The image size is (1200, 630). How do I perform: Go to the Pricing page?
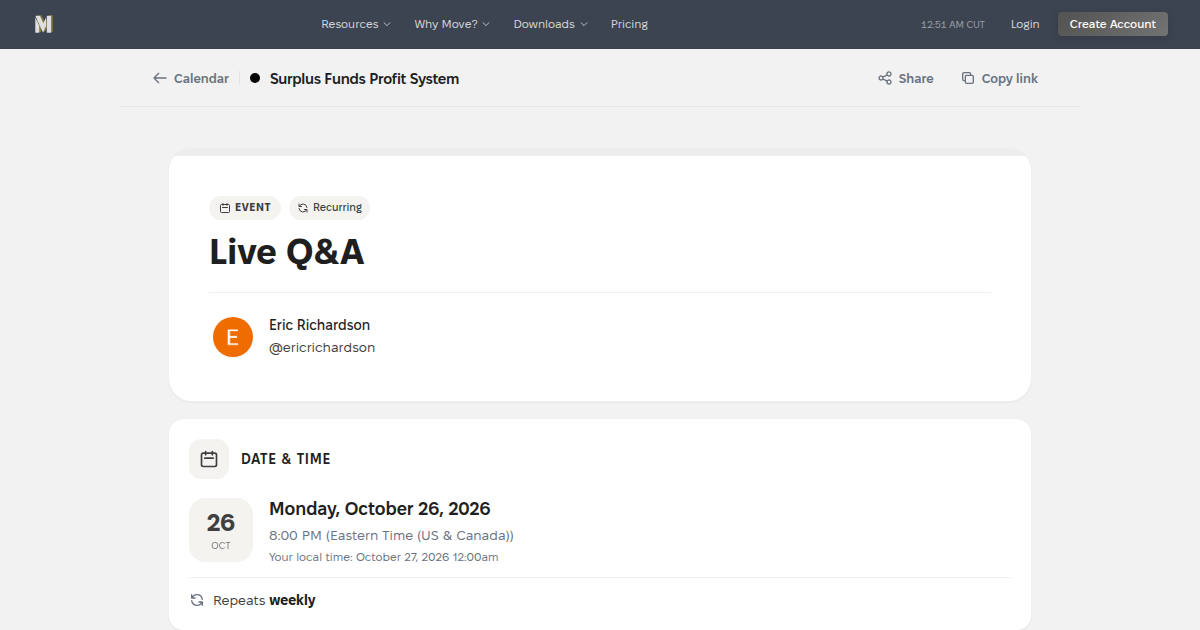pyautogui.click(x=629, y=24)
